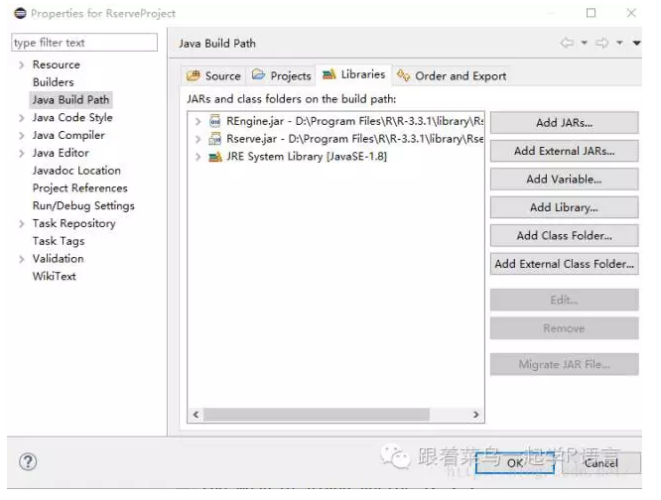Expand the Task Repository node
Screen dimensions: 661x500
click(21, 224)
